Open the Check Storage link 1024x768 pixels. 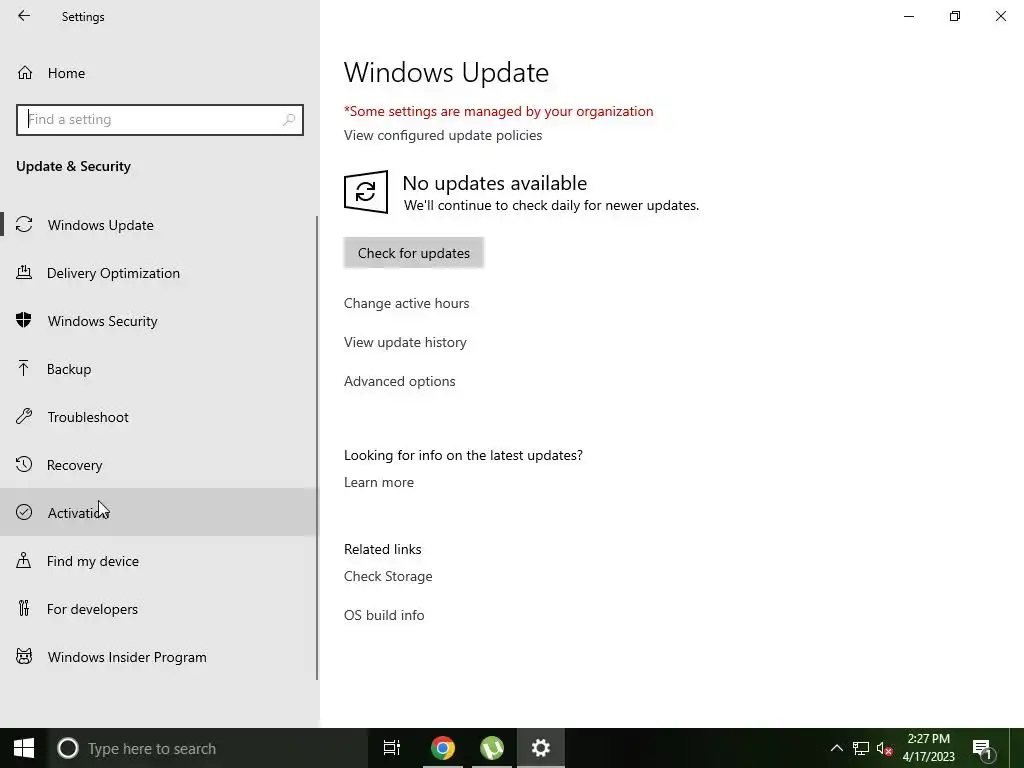pyautogui.click(x=388, y=576)
